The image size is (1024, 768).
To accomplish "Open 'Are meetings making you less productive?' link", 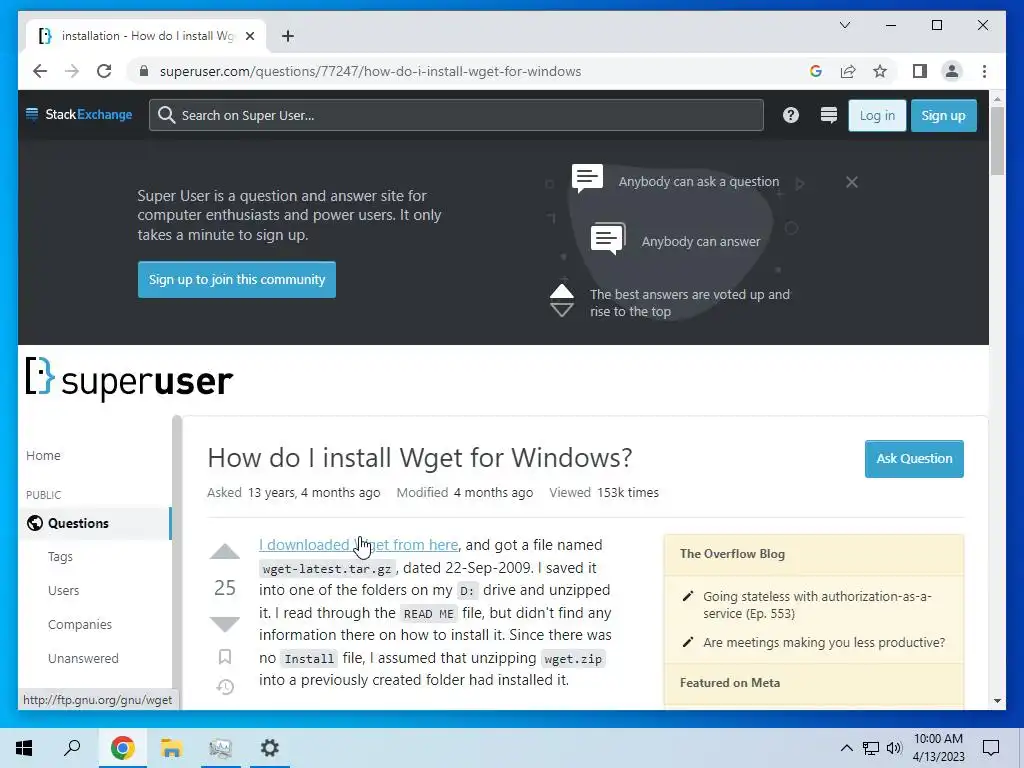I will (824, 643).
